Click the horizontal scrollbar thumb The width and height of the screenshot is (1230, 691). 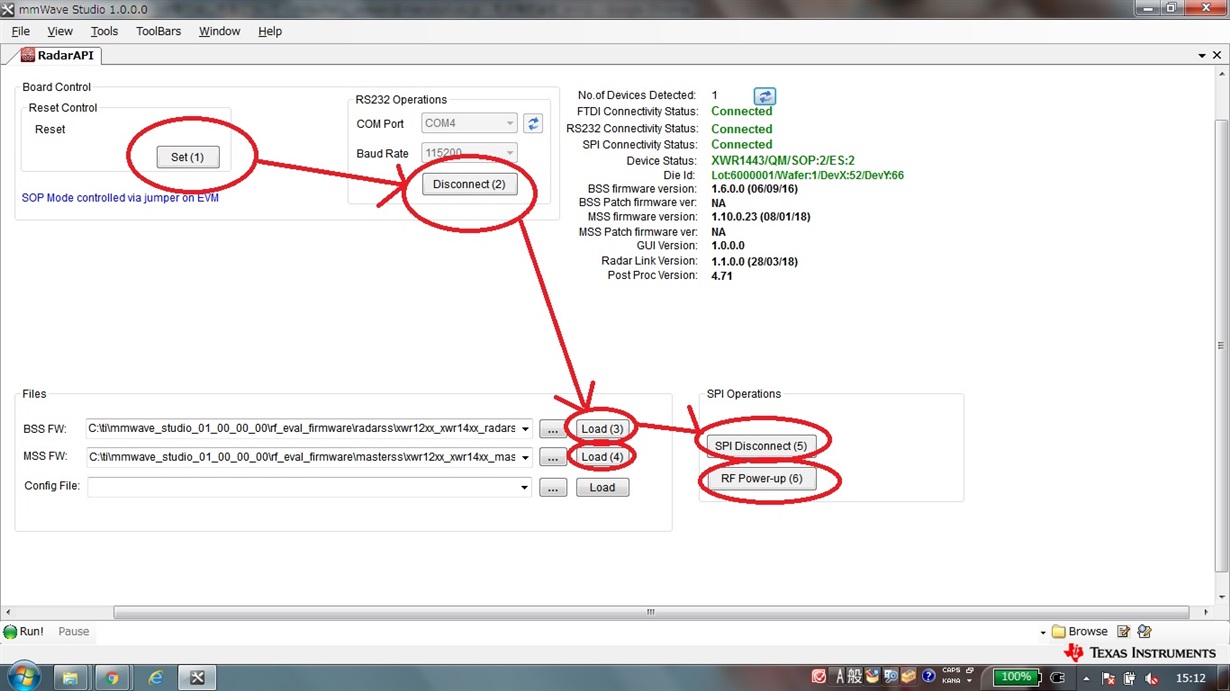pyautogui.click(x=650, y=612)
